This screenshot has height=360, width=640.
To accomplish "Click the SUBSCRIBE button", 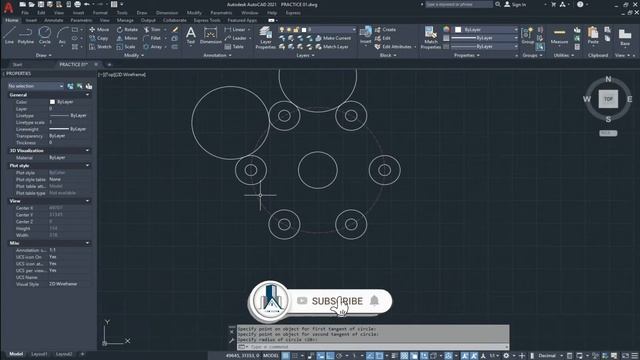I will tap(337, 301).
